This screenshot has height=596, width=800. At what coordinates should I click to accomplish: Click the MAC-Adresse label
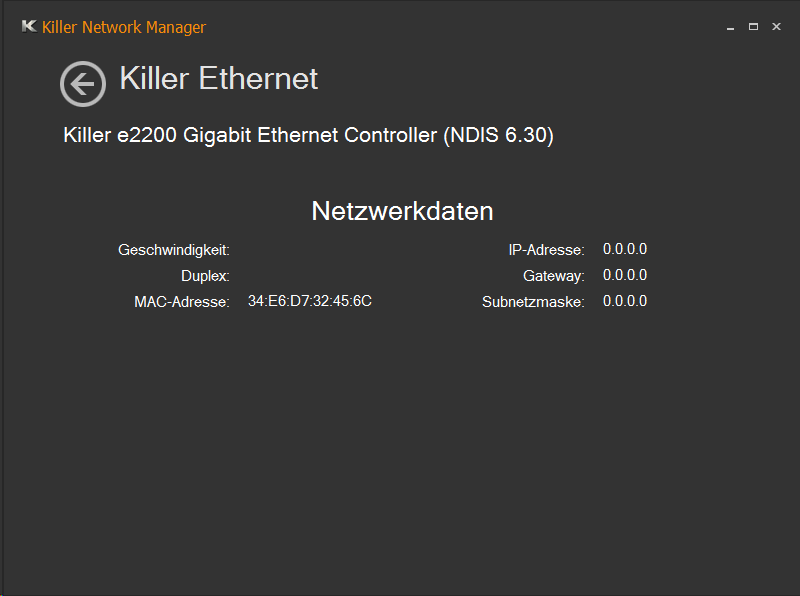tap(182, 302)
